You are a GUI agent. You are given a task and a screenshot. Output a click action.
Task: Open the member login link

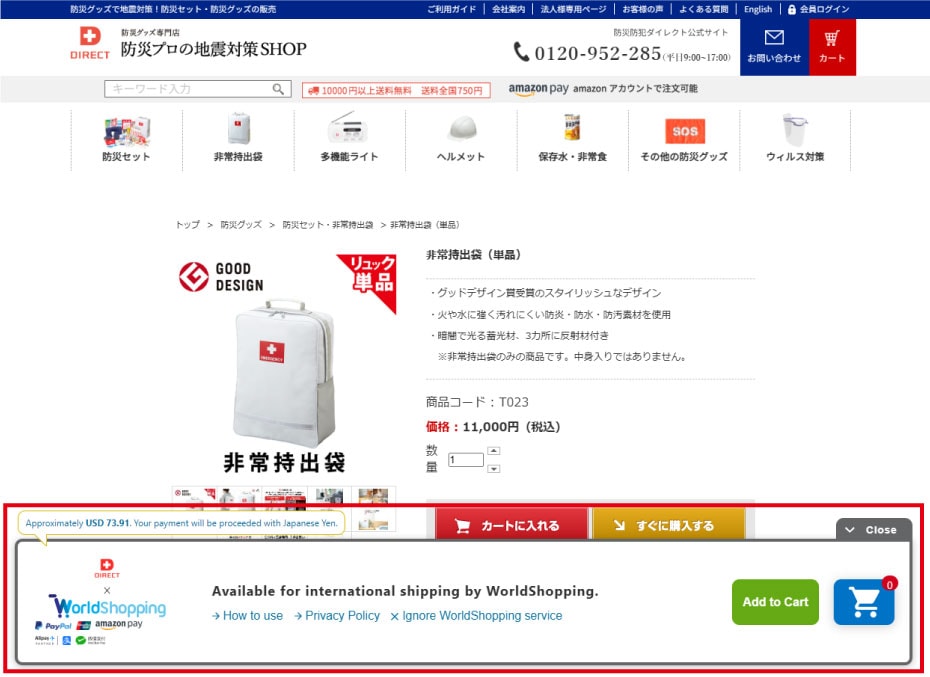click(x=818, y=9)
